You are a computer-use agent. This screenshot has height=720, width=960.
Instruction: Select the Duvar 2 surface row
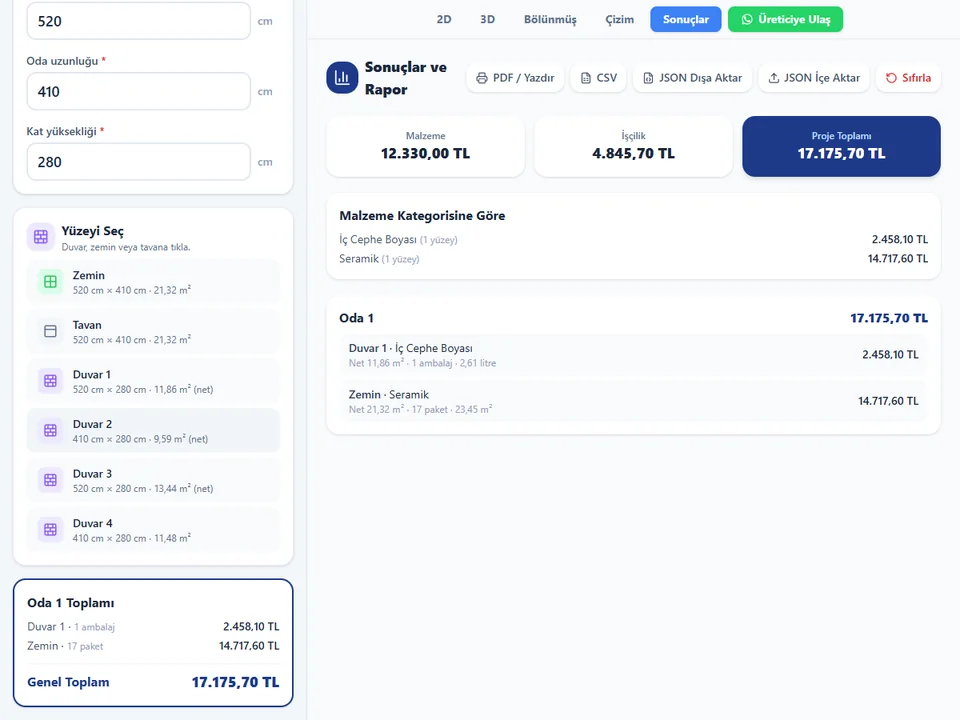coord(153,430)
